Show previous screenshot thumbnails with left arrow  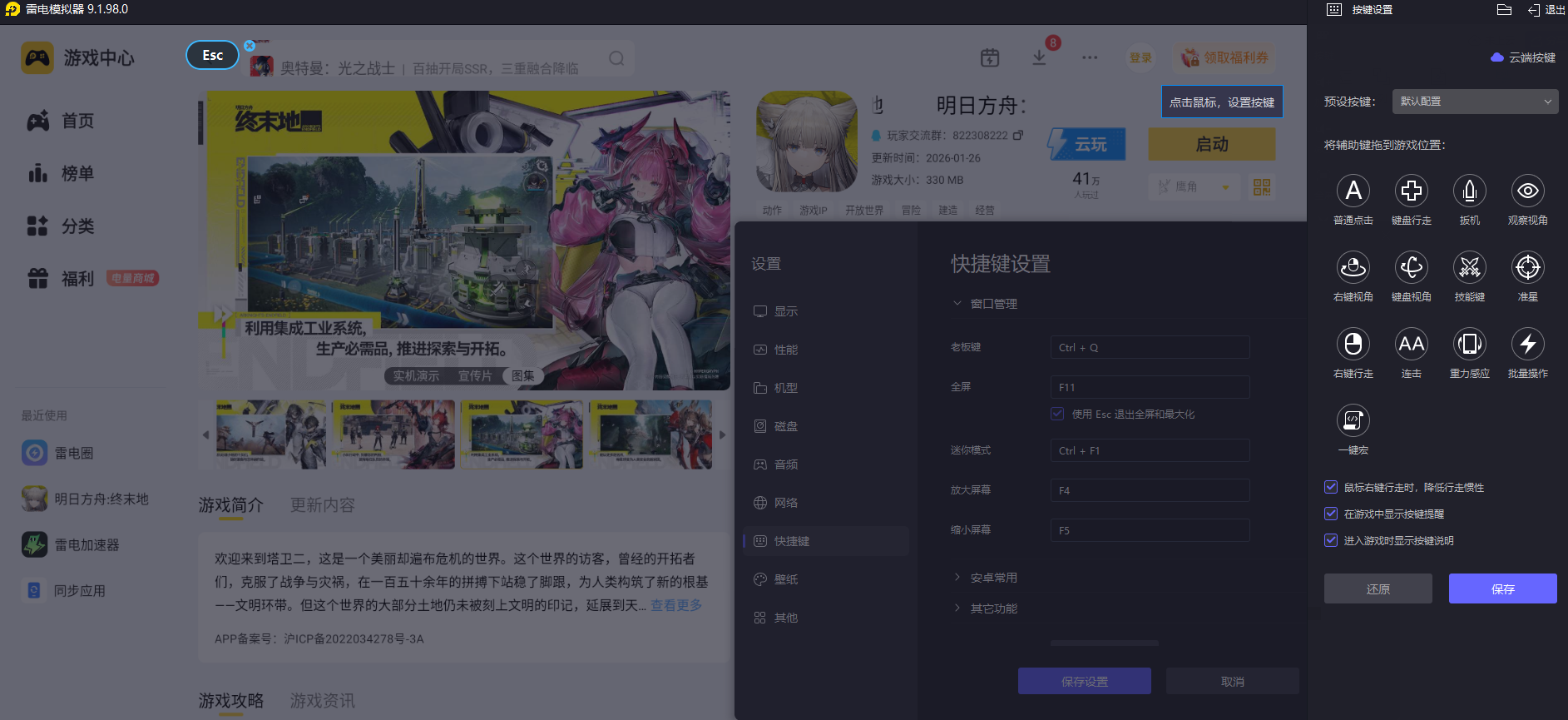(206, 434)
